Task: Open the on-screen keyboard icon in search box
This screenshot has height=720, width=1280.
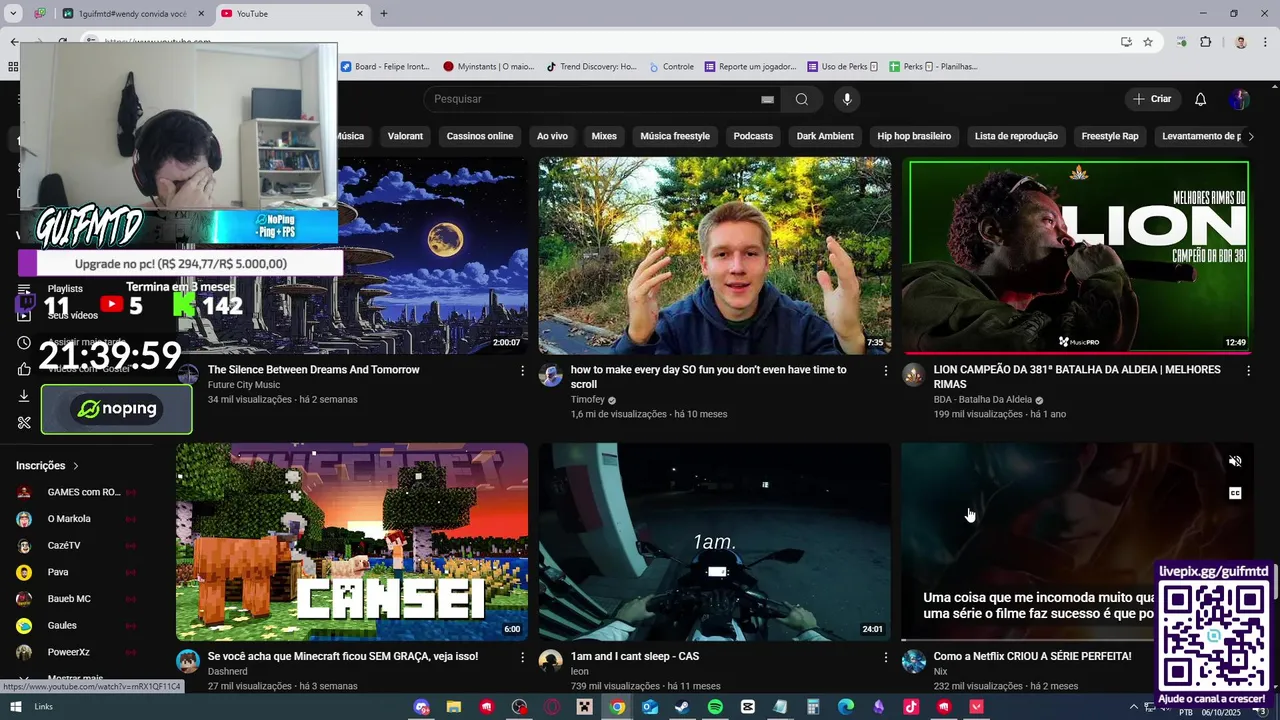Action: (767, 99)
